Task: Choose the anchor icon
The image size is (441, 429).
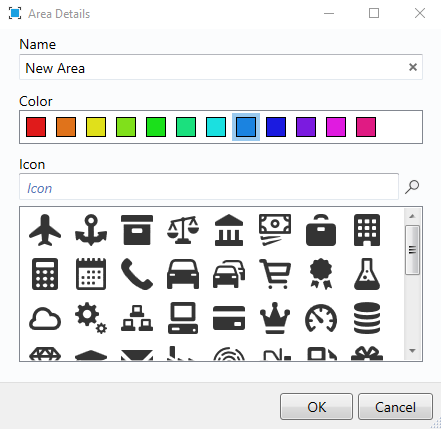Action: (x=91, y=230)
